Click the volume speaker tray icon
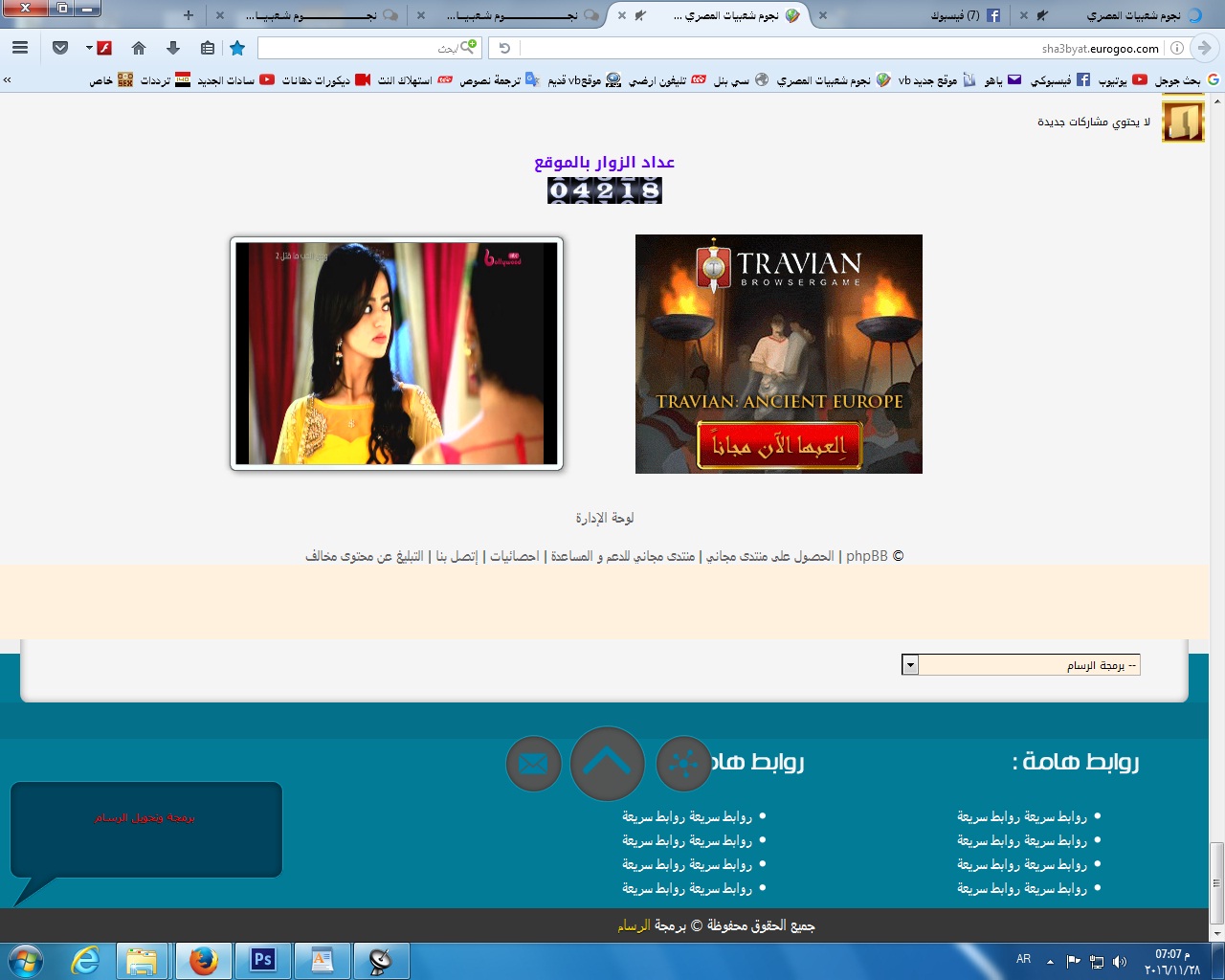 pos(1120,961)
